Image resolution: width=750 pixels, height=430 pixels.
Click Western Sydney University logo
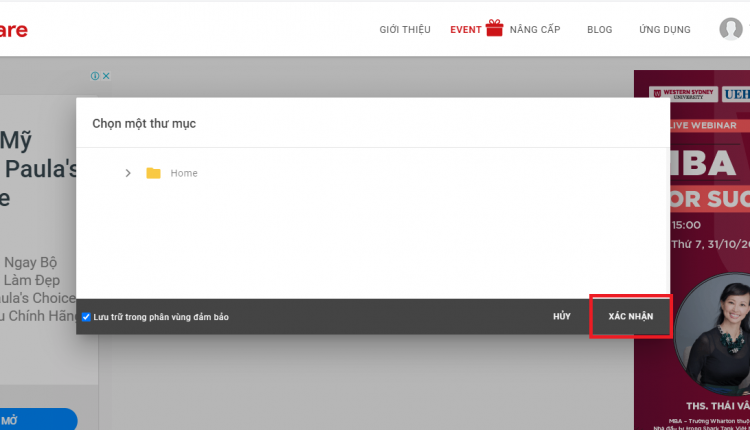683,94
